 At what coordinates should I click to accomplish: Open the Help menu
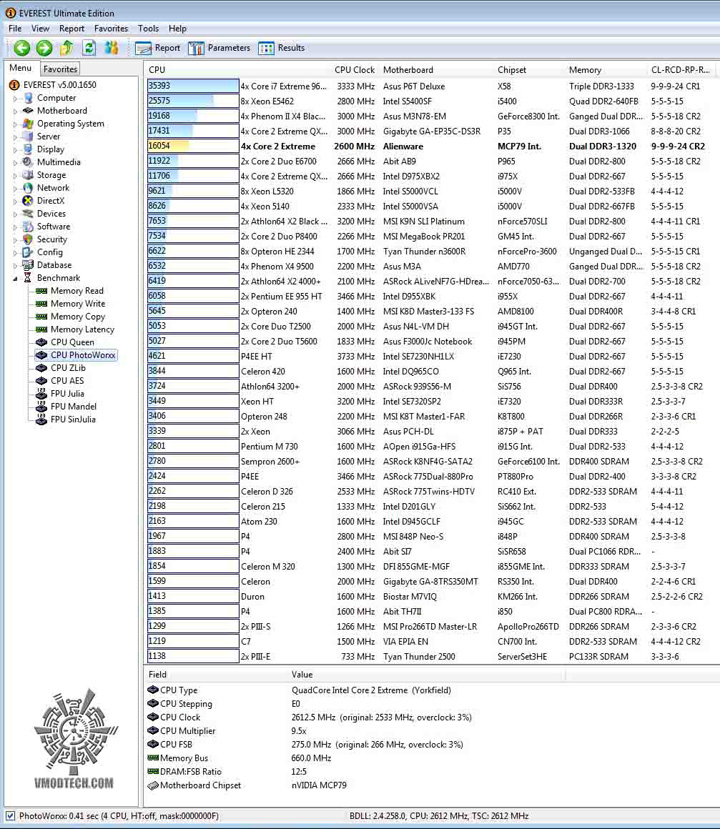pyautogui.click(x=178, y=29)
